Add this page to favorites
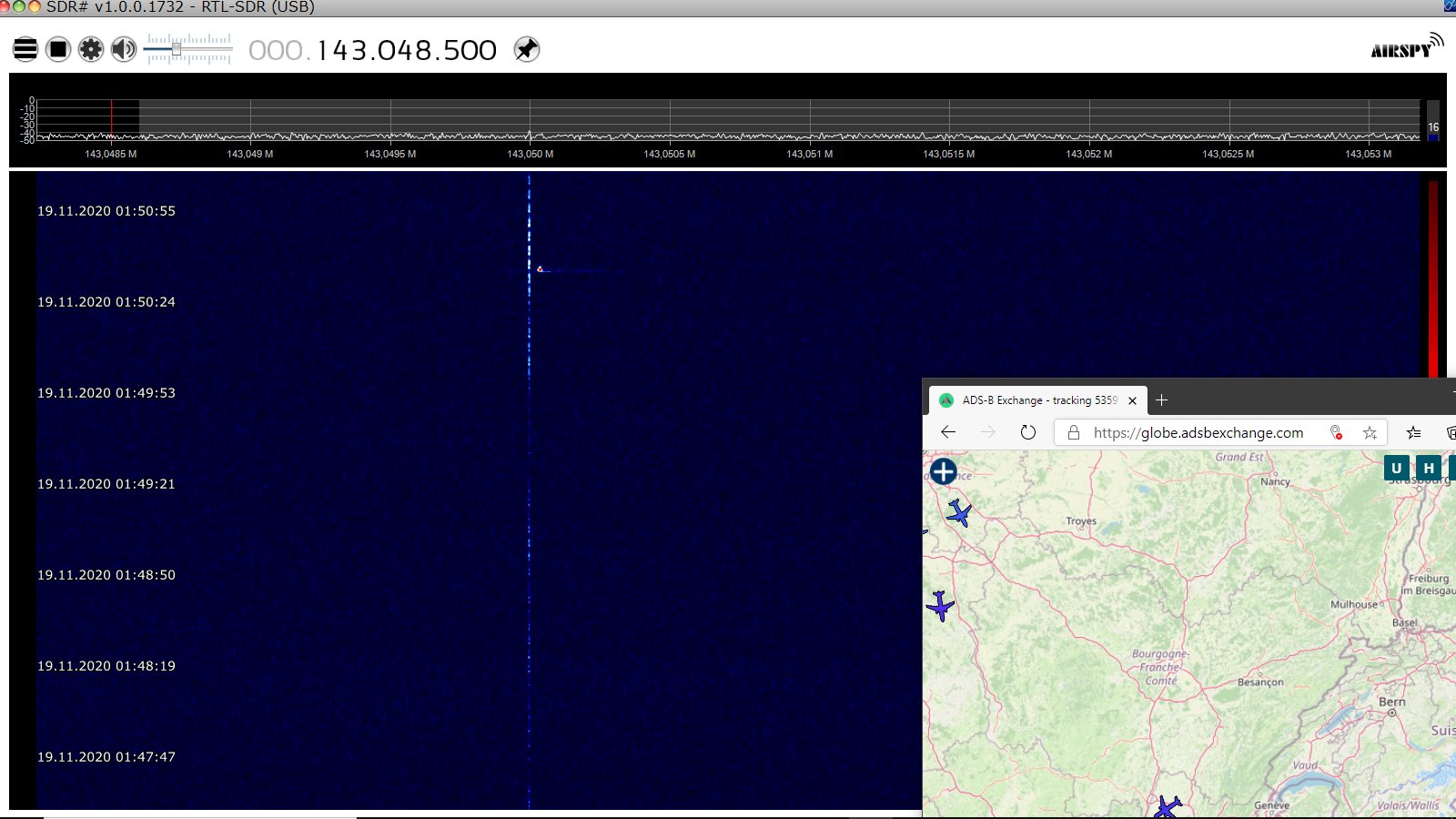The image size is (1456, 819). [1370, 433]
